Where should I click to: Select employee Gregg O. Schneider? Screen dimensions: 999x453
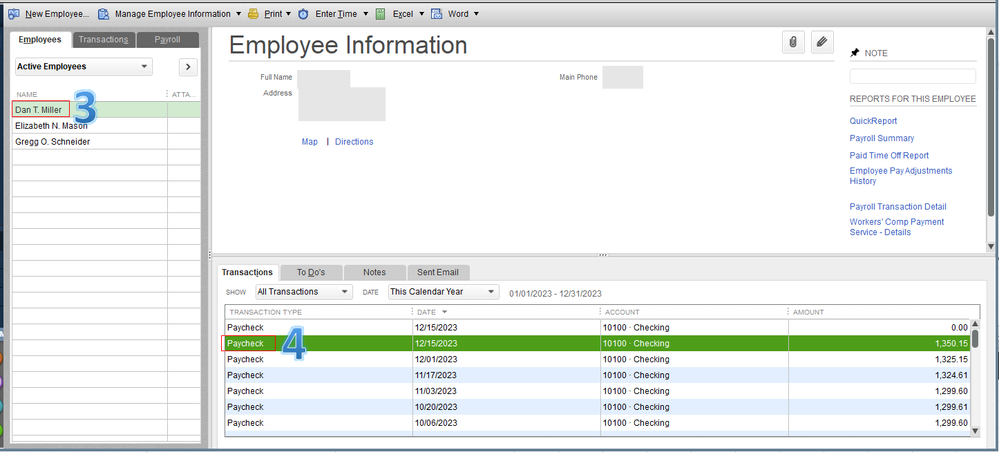coord(52,142)
